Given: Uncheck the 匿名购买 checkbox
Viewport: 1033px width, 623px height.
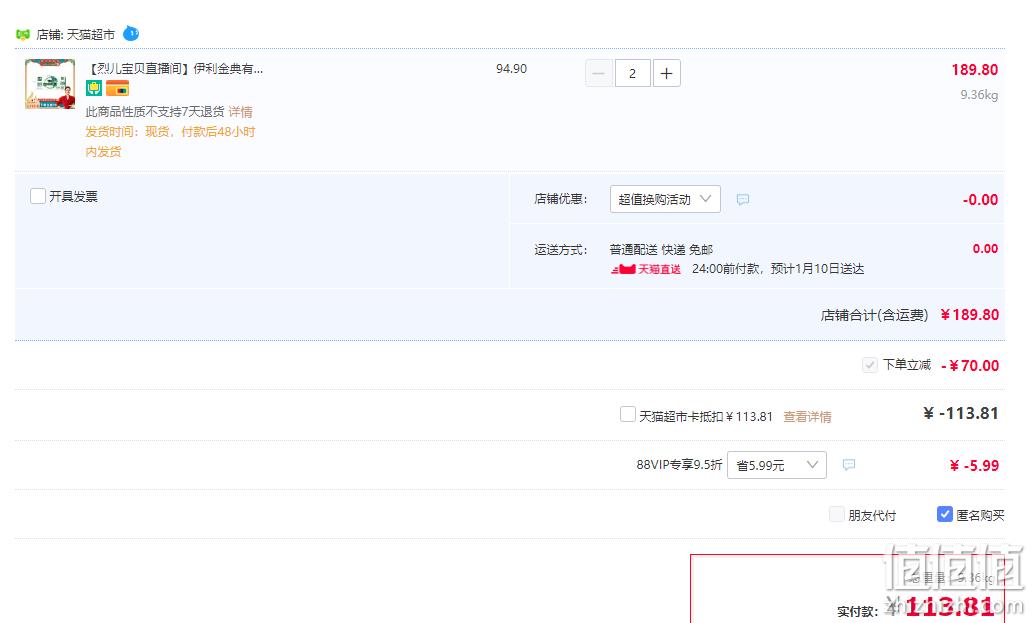Looking at the screenshot, I should pos(944,514).
